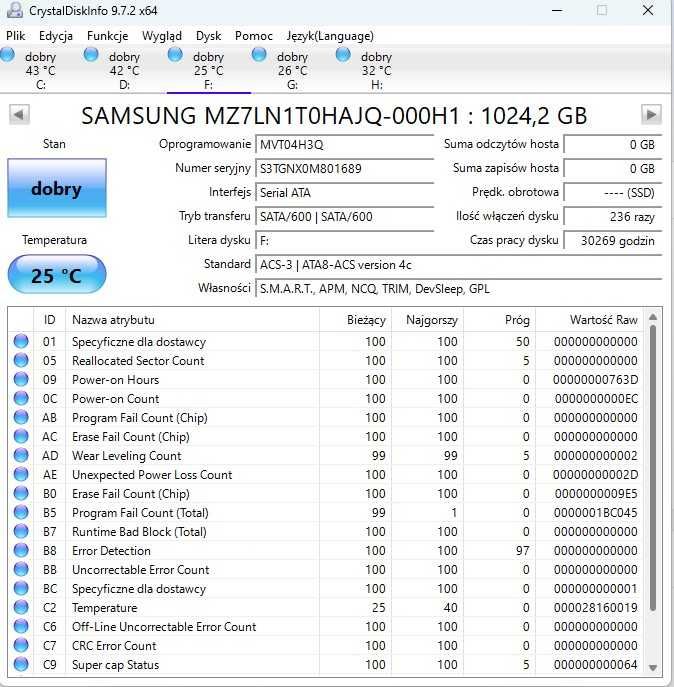Click status orb for row ID 01
This screenshot has height=687, width=674.
pos(21,341)
